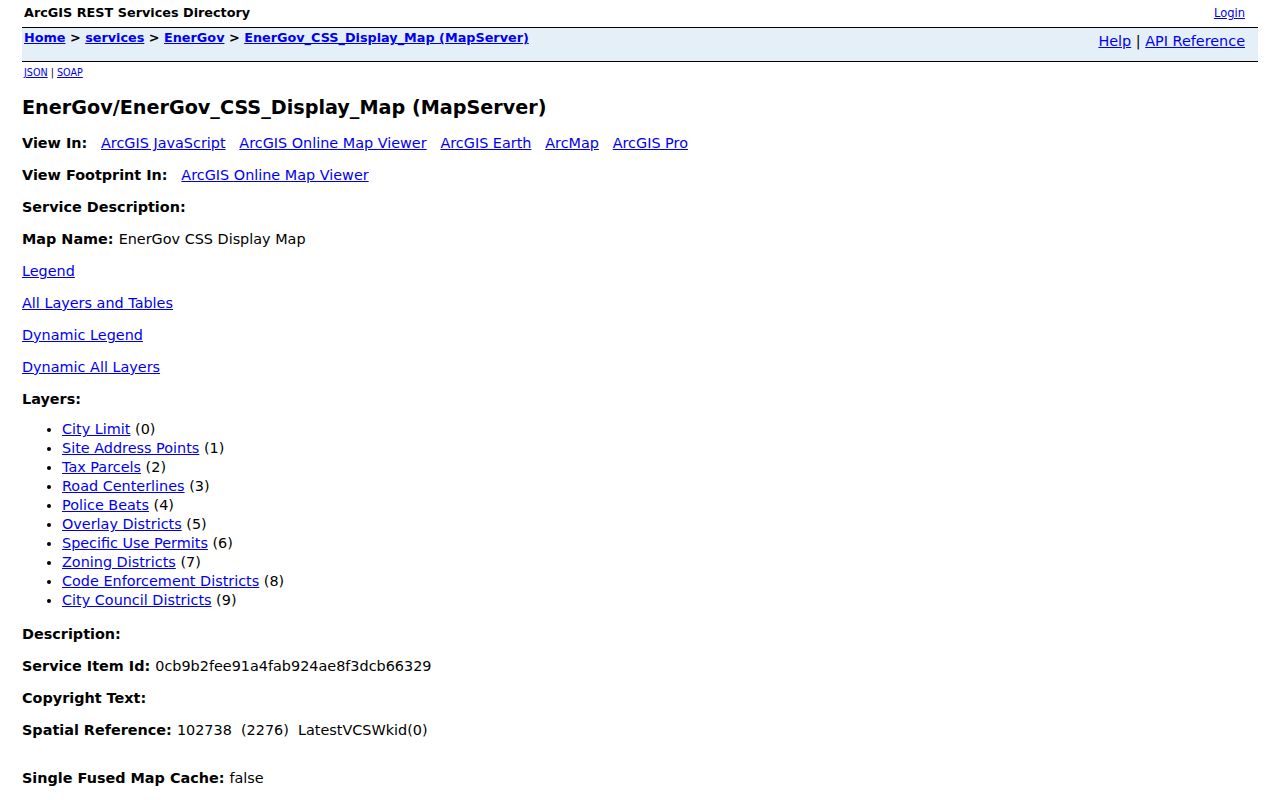The width and height of the screenshot is (1280, 800).
Task: Open the services breadcrumb link
Action: (x=115, y=38)
